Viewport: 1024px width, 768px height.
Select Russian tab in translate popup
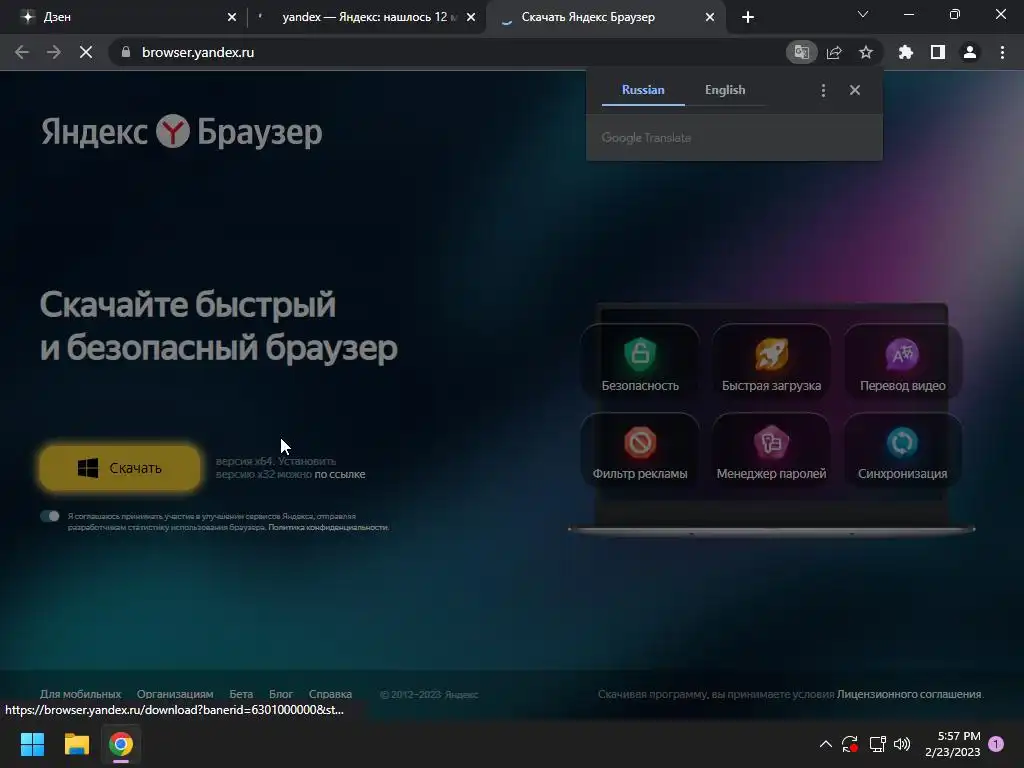(x=643, y=90)
